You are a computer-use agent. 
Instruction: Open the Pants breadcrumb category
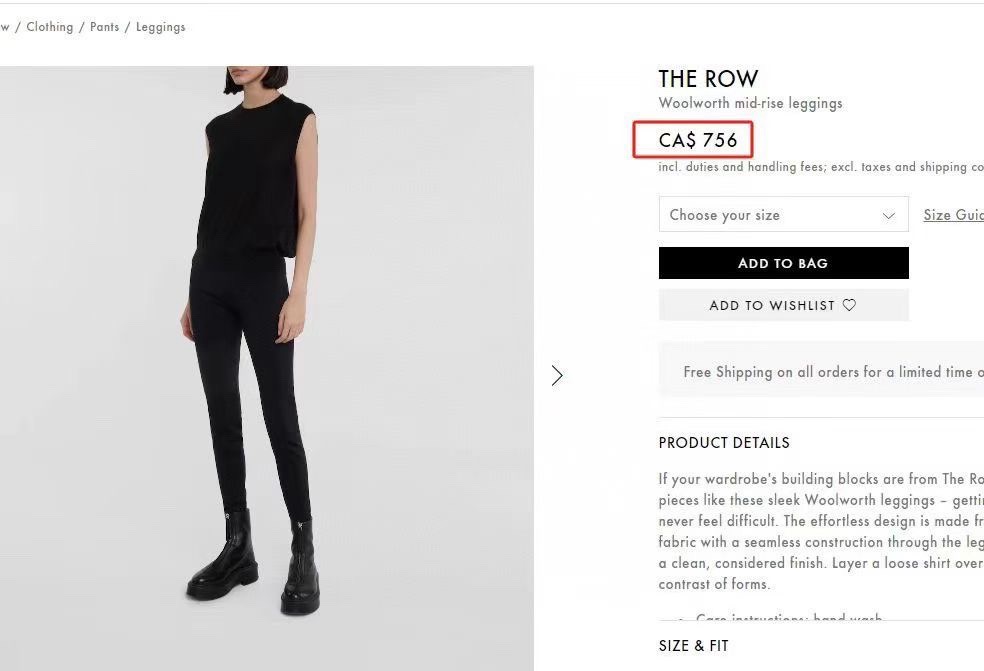point(104,27)
